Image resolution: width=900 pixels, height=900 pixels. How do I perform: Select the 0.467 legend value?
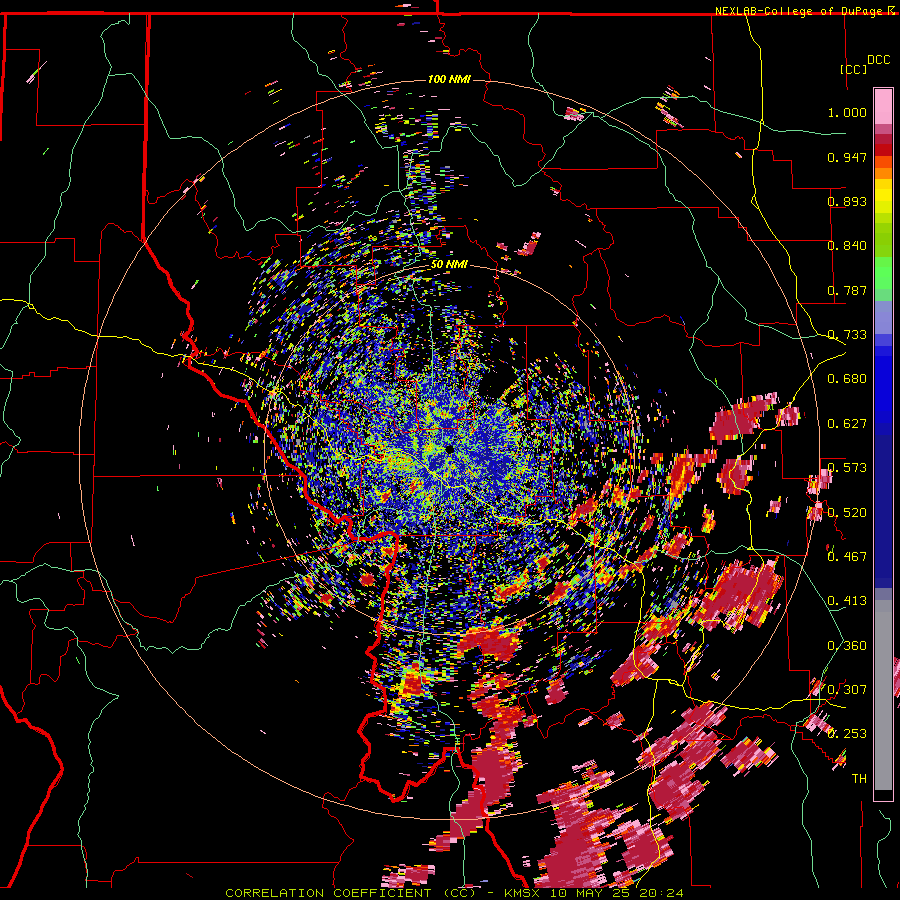point(847,557)
